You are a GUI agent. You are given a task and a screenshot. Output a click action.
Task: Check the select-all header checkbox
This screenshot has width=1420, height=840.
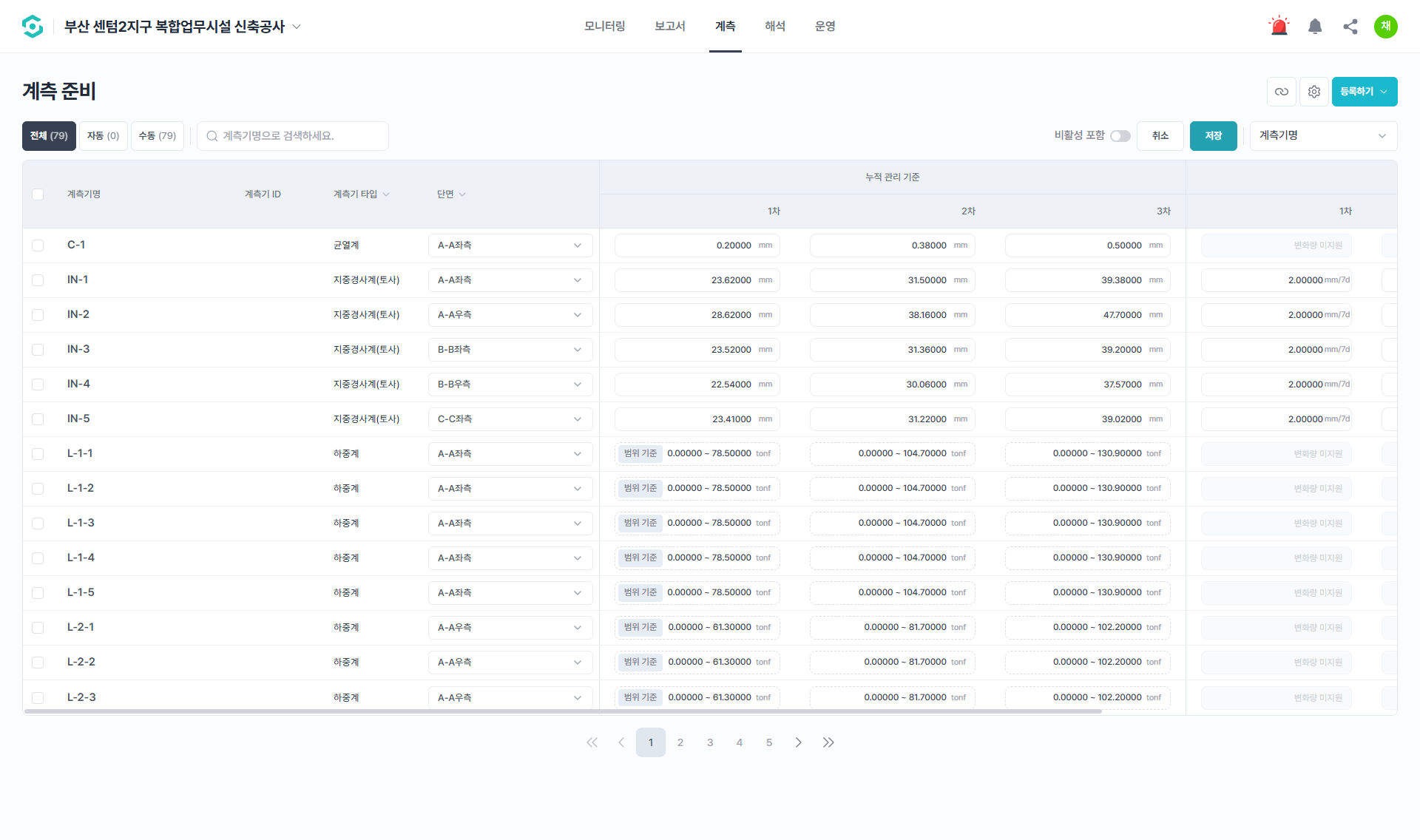click(38, 194)
